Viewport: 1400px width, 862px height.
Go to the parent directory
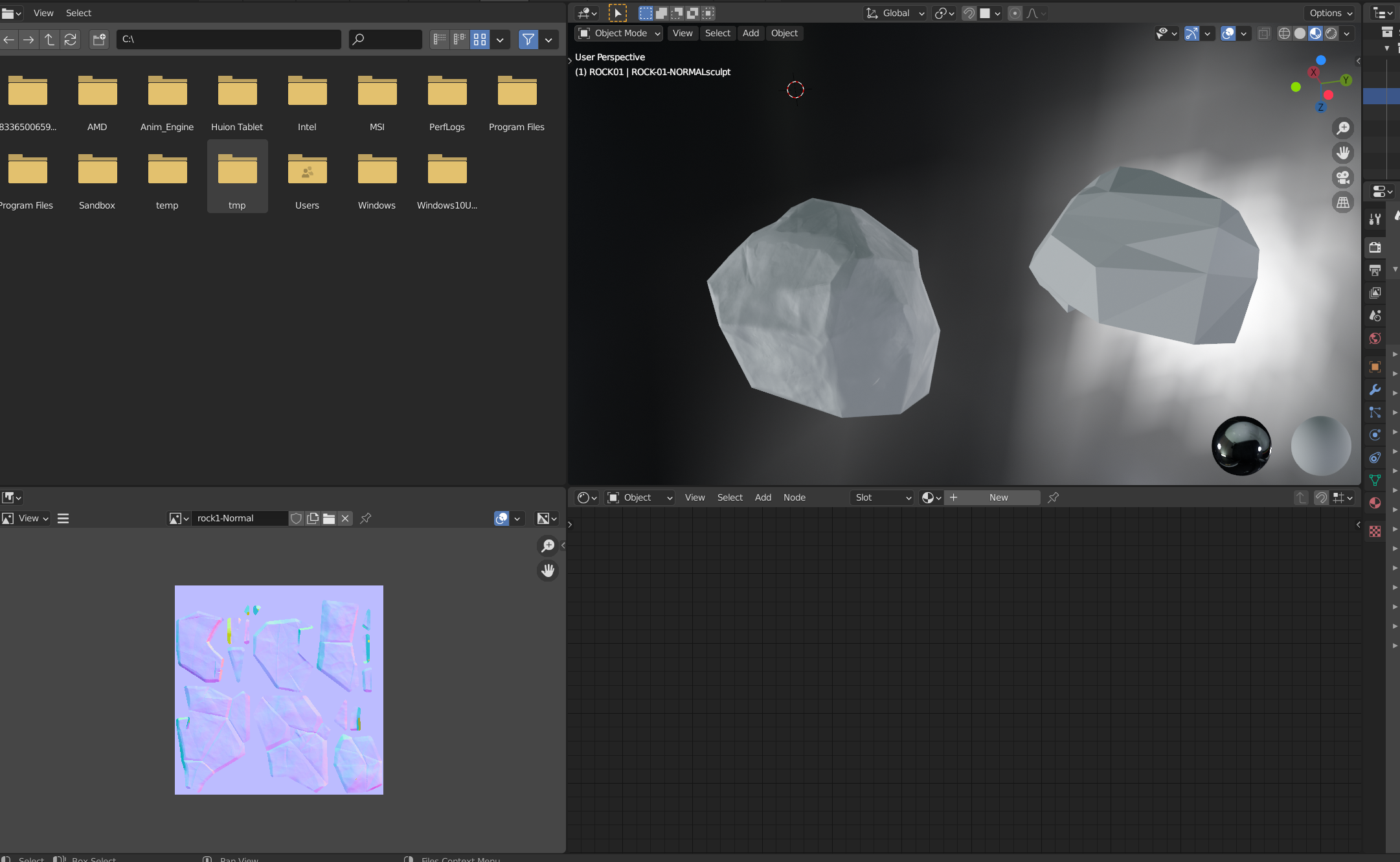pos(49,40)
